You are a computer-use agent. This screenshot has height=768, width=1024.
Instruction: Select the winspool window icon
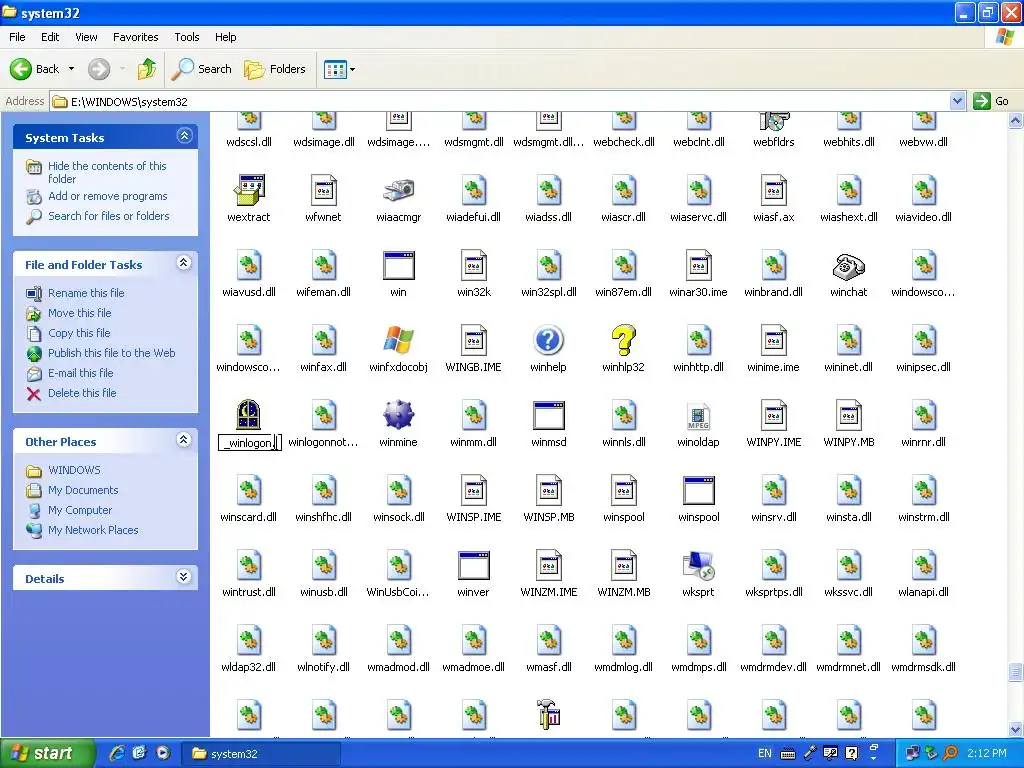tap(698, 490)
